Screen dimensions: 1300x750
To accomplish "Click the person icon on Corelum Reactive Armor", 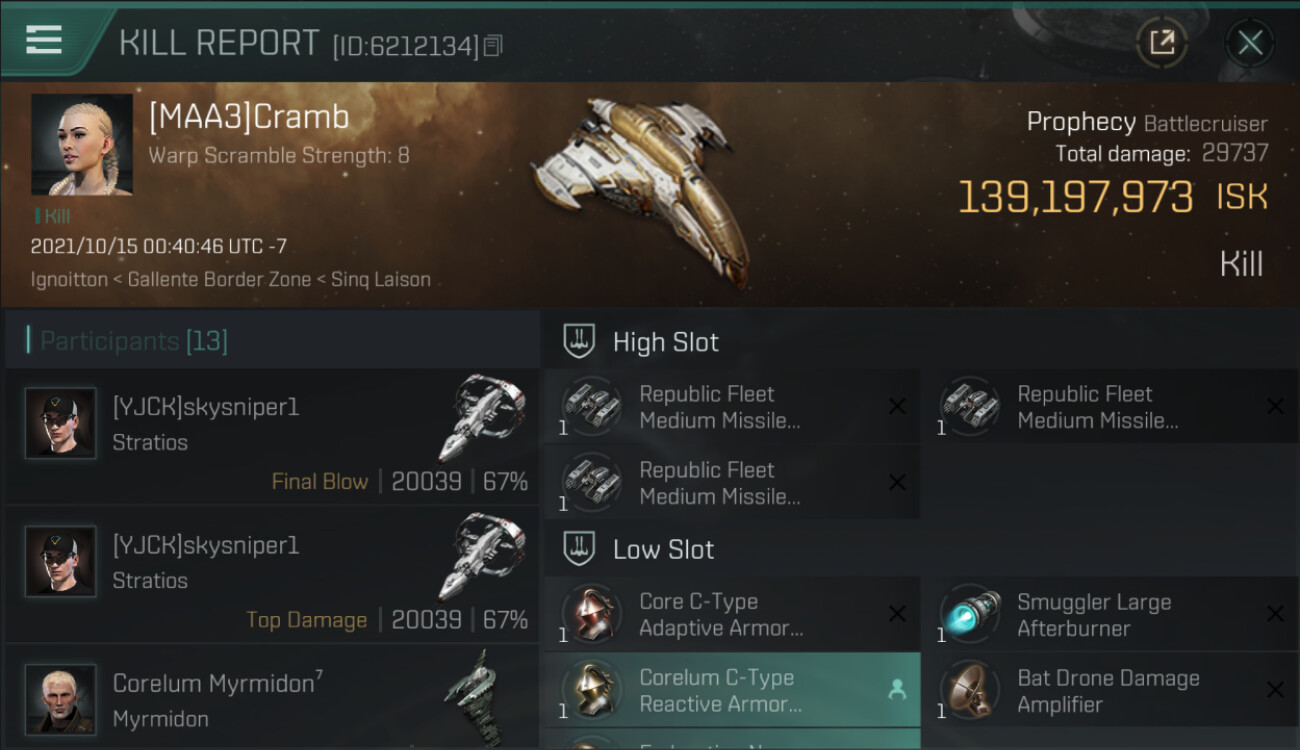I will 897,690.
